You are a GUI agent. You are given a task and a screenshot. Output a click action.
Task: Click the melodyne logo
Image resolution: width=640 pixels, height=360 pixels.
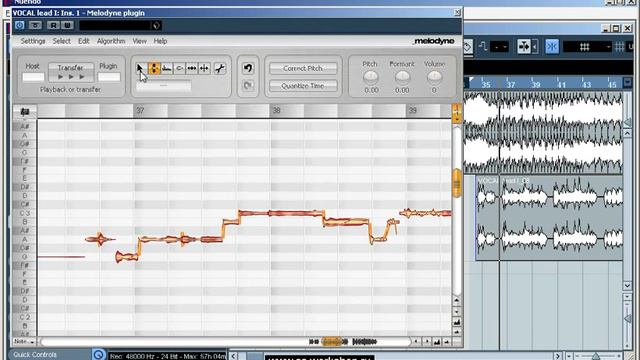click(433, 41)
